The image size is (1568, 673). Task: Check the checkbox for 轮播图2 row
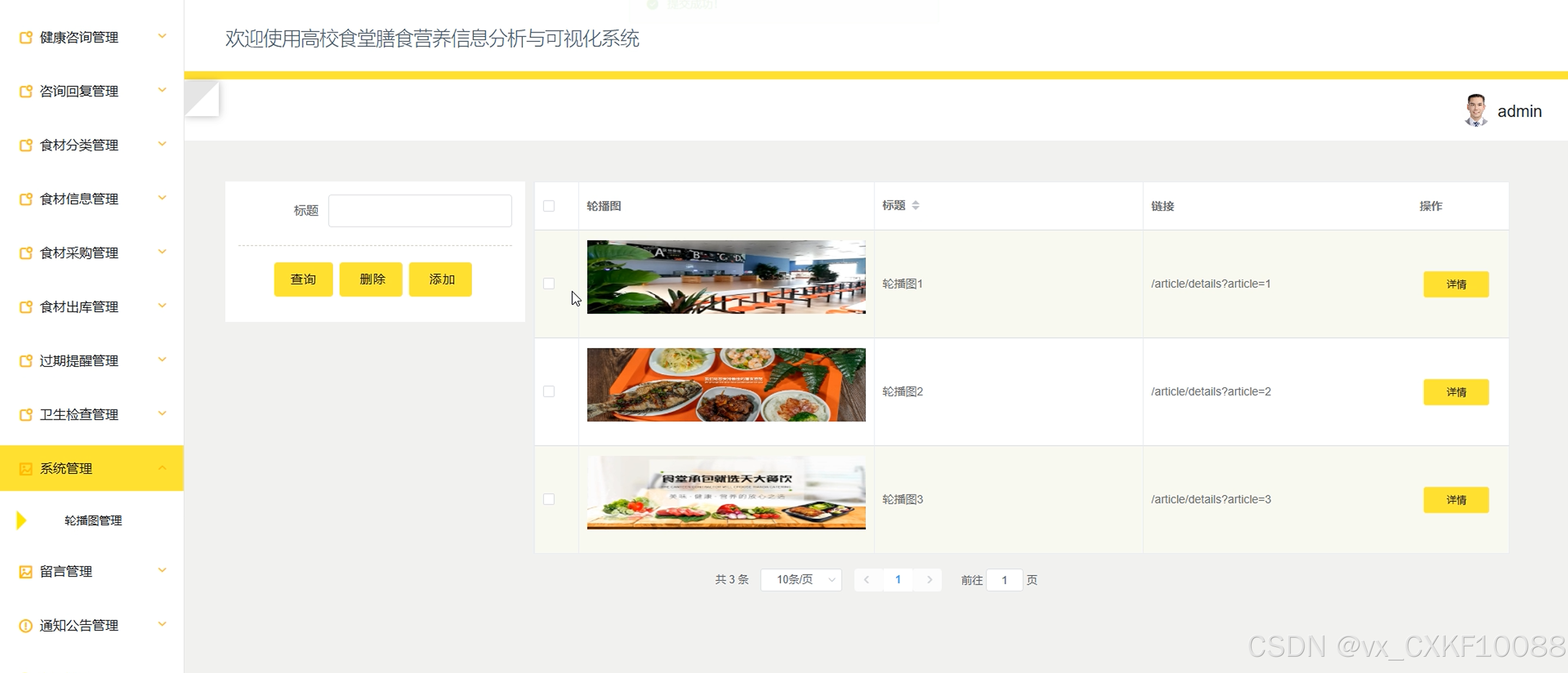click(548, 391)
